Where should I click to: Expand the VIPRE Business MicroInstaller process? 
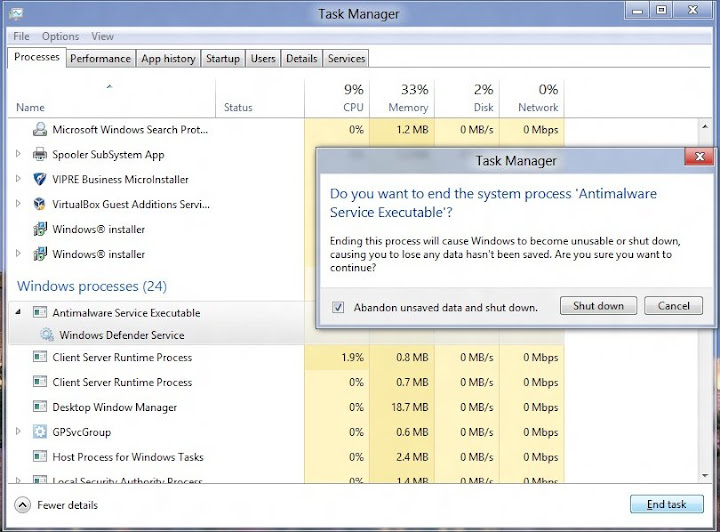click(x=18, y=178)
